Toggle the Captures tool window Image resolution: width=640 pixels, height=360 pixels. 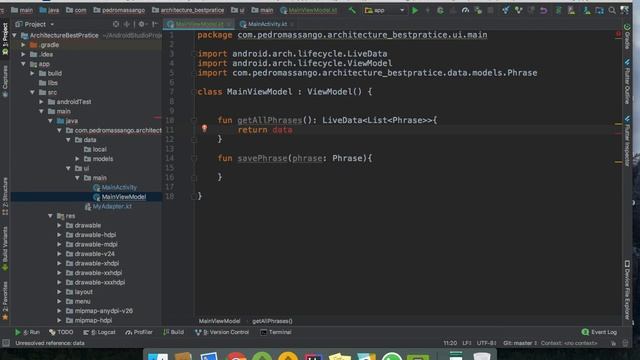pos(5,81)
